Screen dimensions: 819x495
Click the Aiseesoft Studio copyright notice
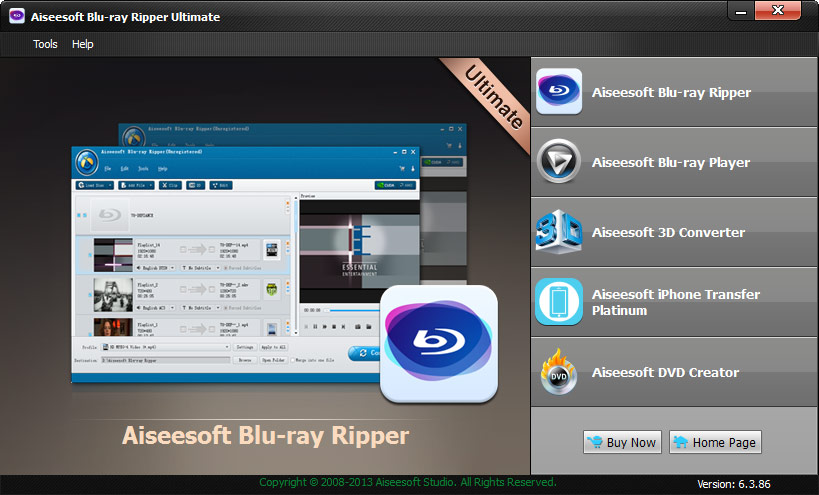click(x=407, y=483)
